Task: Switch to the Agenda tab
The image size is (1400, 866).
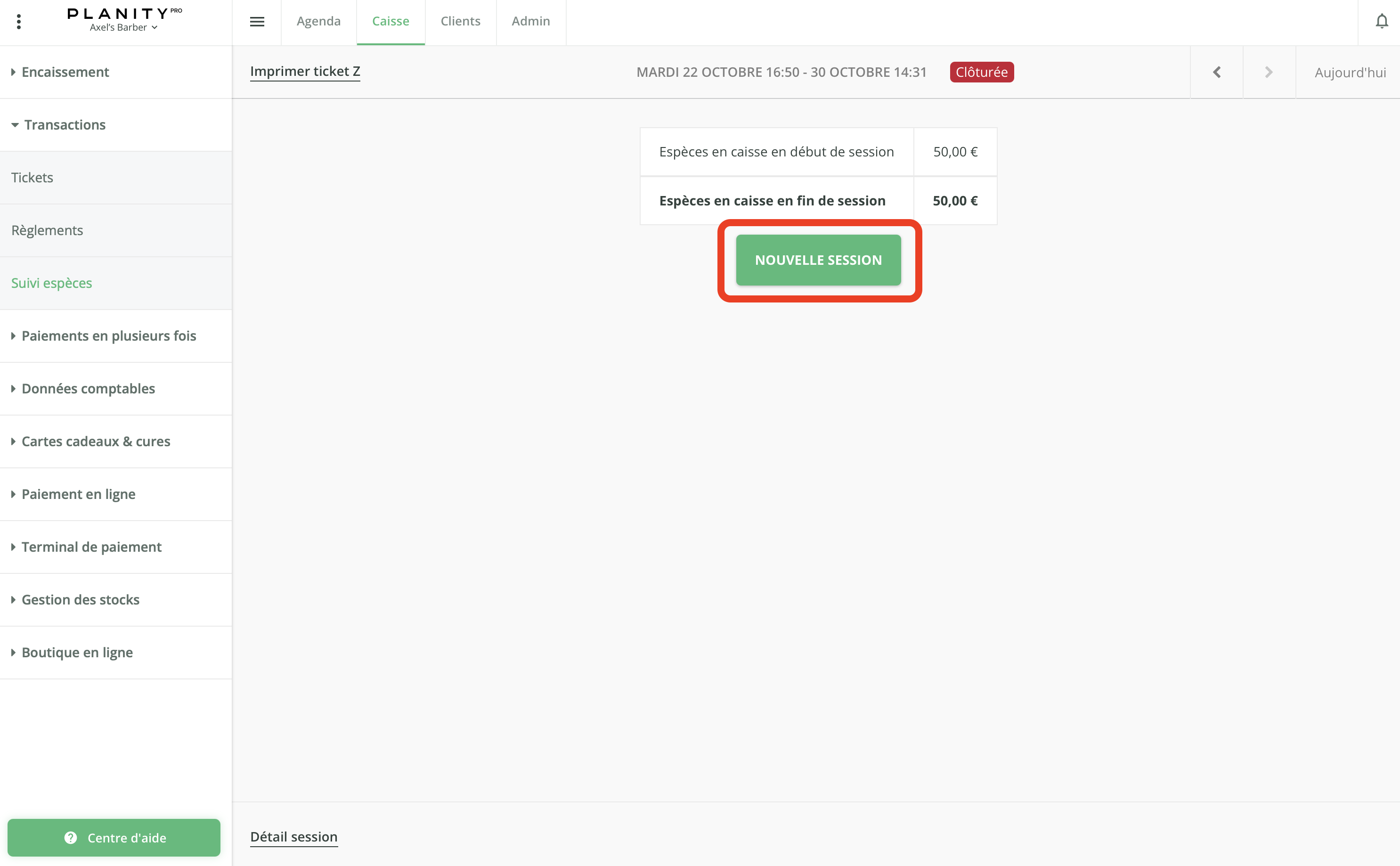Action: (x=318, y=21)
